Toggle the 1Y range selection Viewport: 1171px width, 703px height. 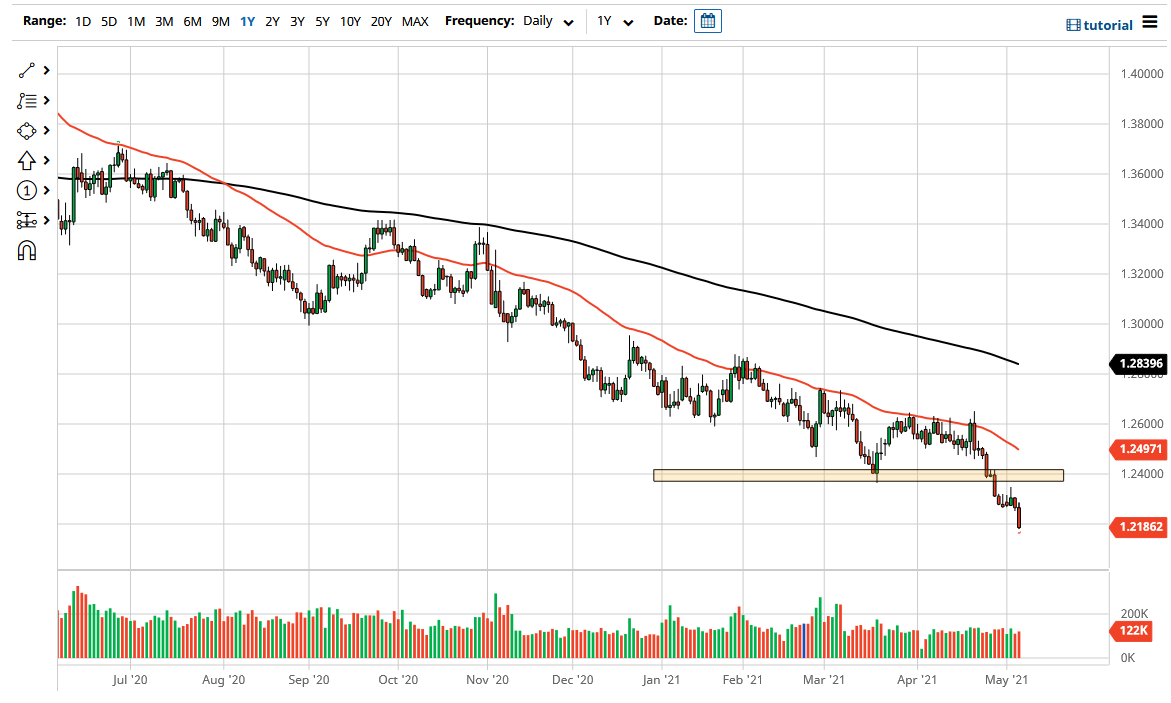click(246, 20)
